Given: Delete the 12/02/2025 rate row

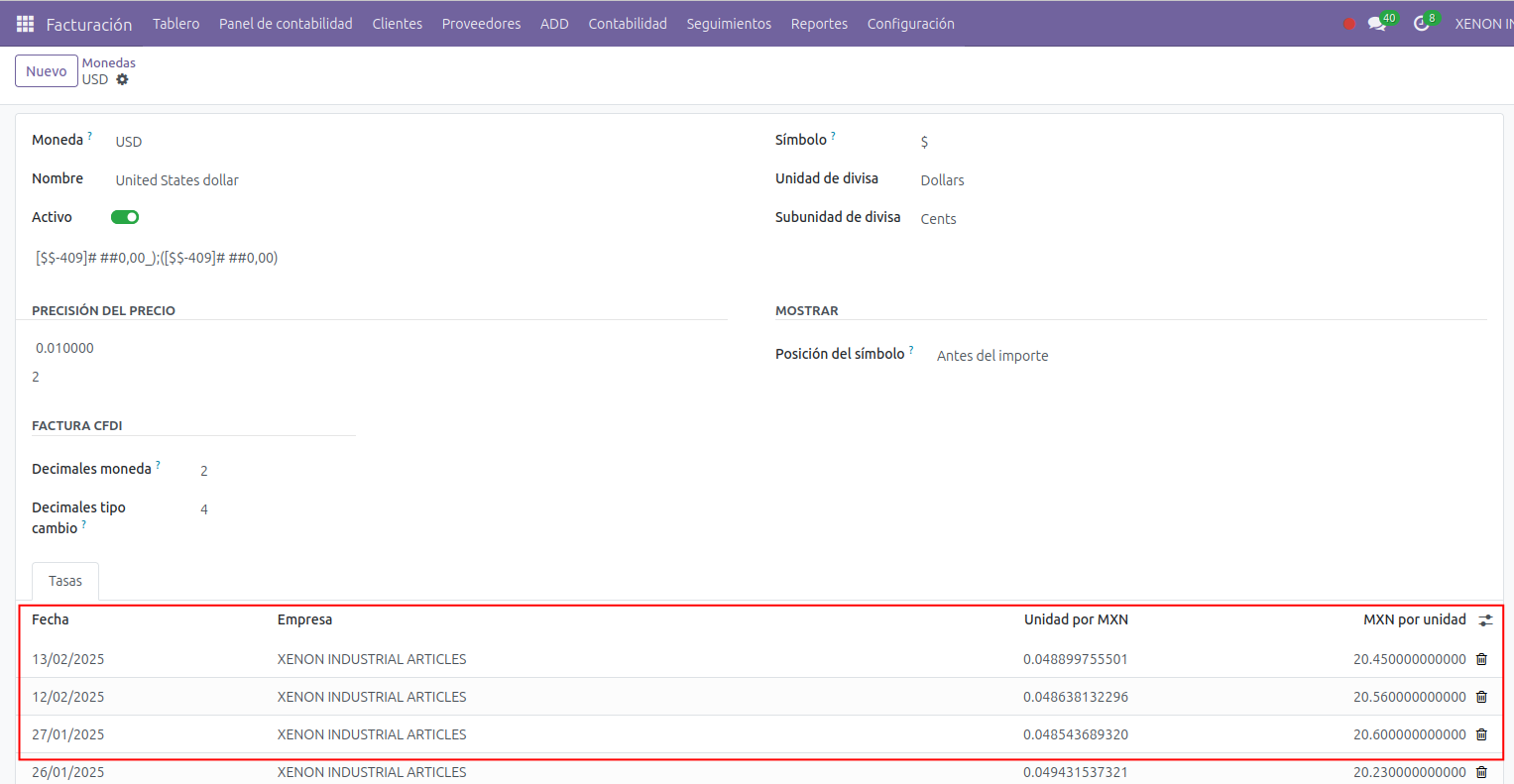Looking at the screenshot, I should pos(1481,697).
